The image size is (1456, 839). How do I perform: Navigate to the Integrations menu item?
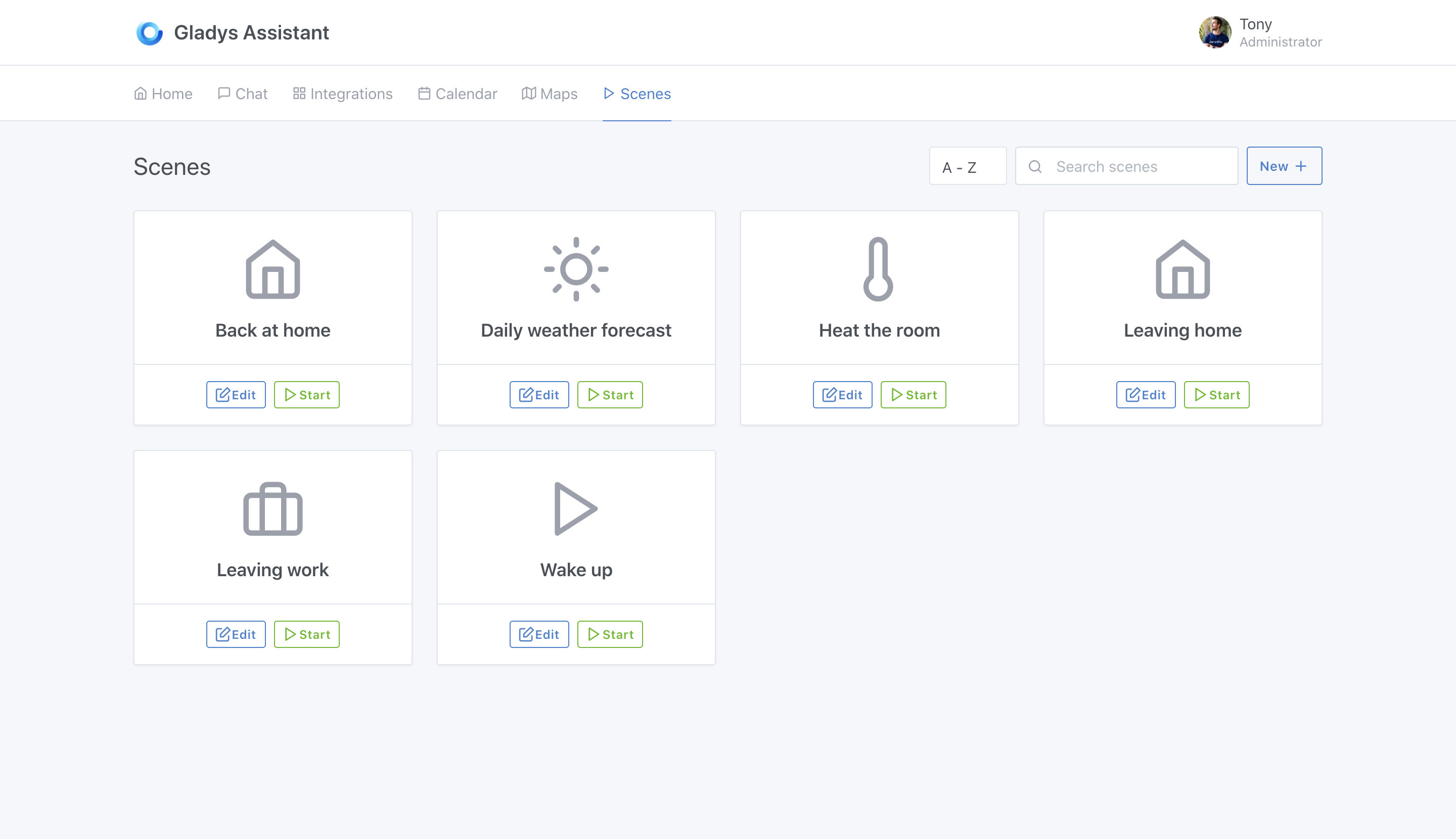pyautogui.click(x=352, y=93)
